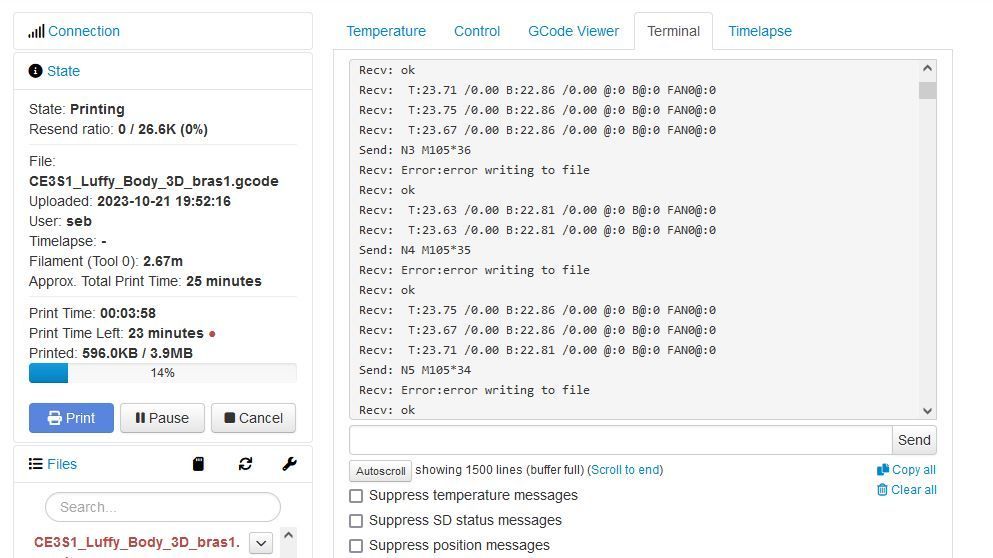Open the GCode Viewer tab
Image resolution: width=993 pixels, height=558 pixels.
pos(573,31)
